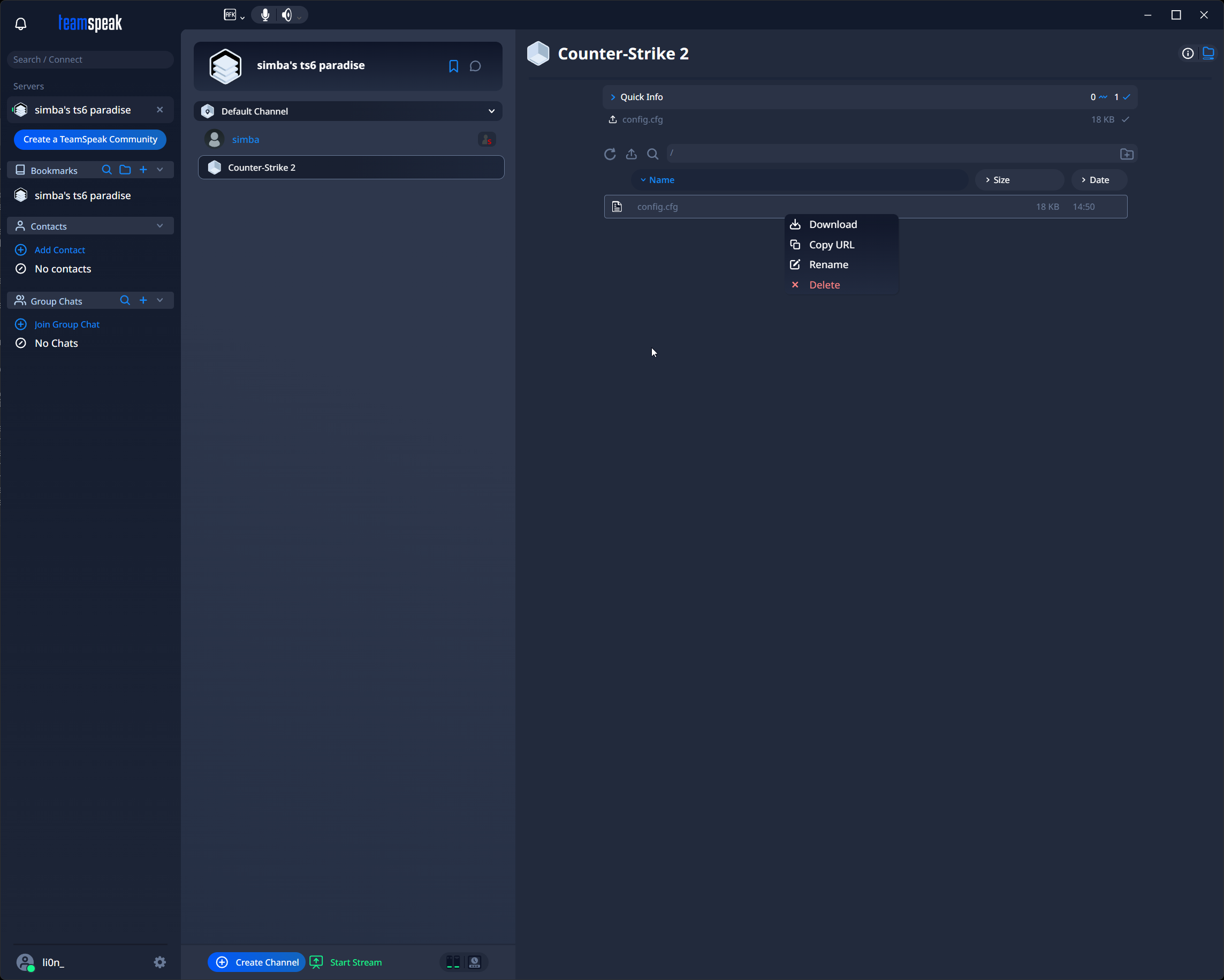Click the Search / Connect field

pos(90,59)
